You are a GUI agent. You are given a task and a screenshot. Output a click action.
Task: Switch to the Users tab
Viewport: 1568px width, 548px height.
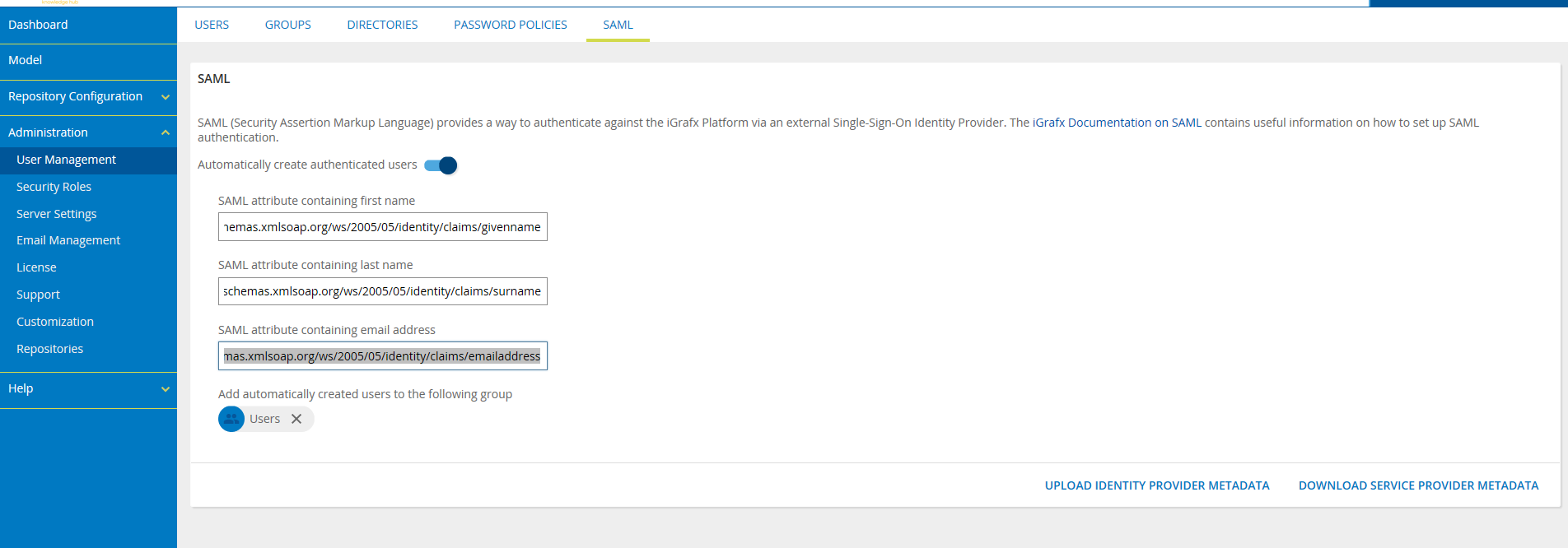212,25
